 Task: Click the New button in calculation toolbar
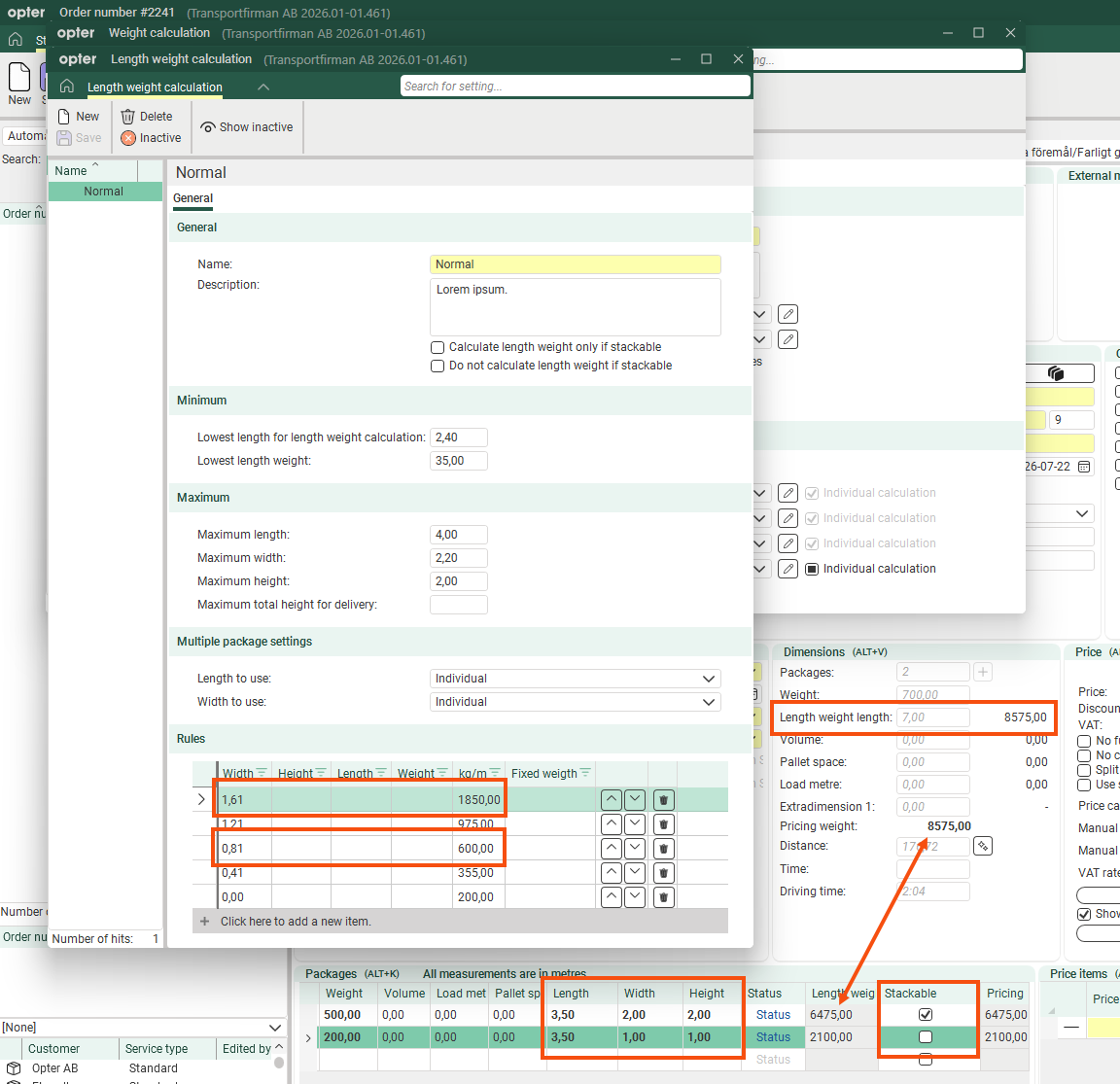tap(79, 117)
